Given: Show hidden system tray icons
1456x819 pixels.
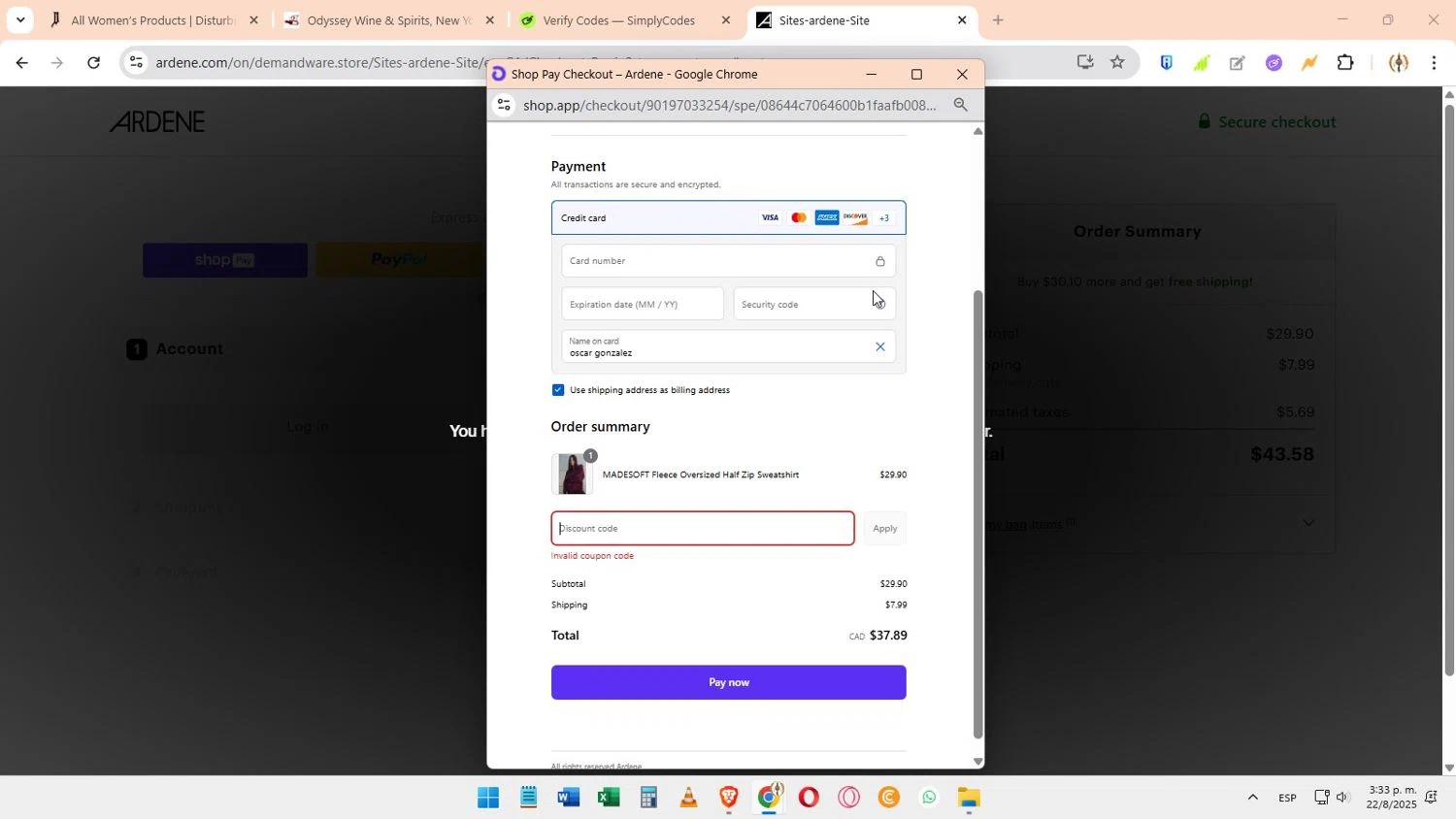Looking at the screenshot, I should coord(1252,798).
